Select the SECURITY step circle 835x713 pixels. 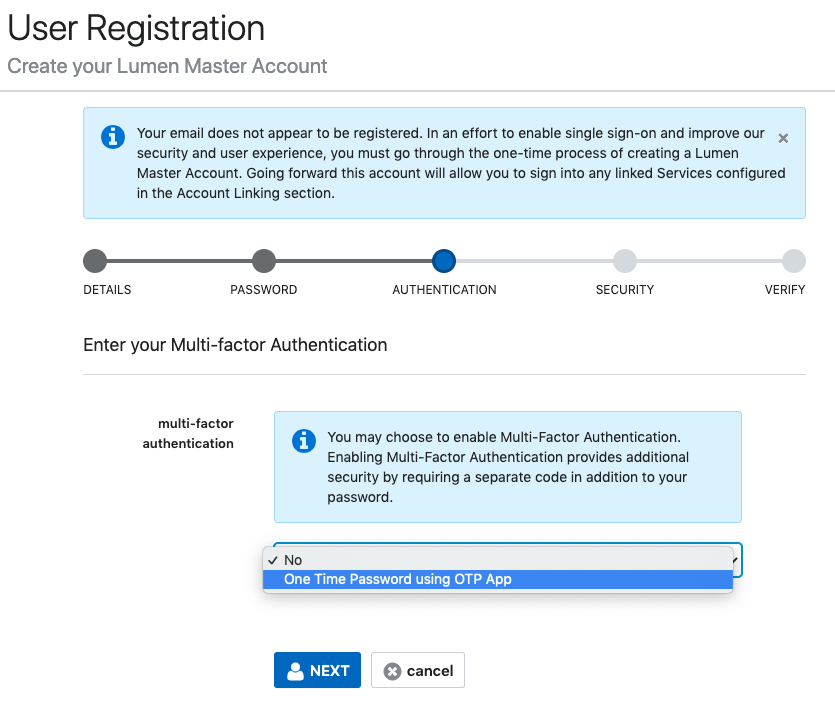[x=625, y=261]
